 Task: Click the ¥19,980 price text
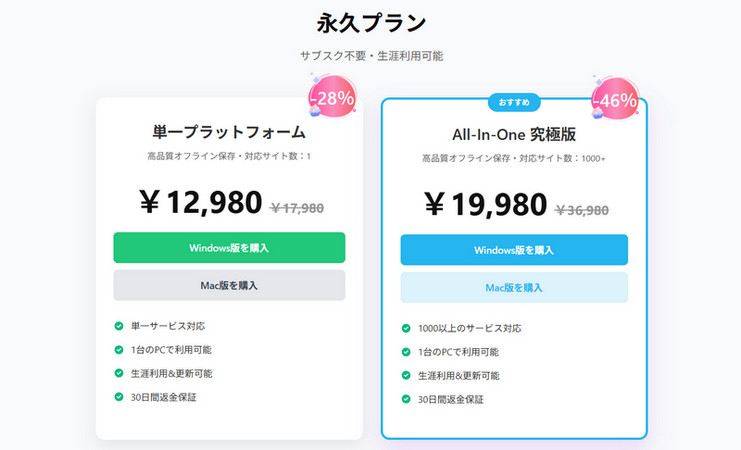(485, 204)
